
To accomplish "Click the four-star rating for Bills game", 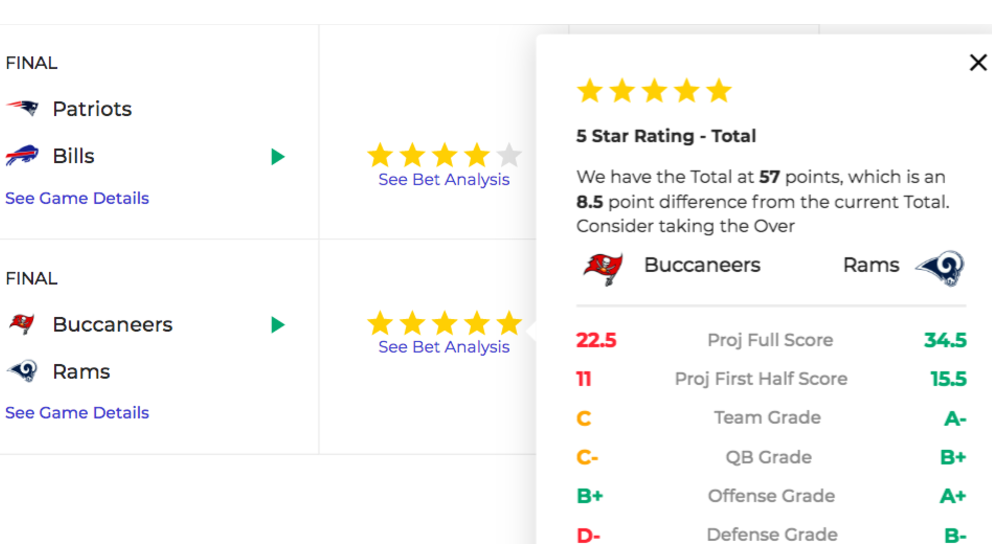I will (444, 155).
